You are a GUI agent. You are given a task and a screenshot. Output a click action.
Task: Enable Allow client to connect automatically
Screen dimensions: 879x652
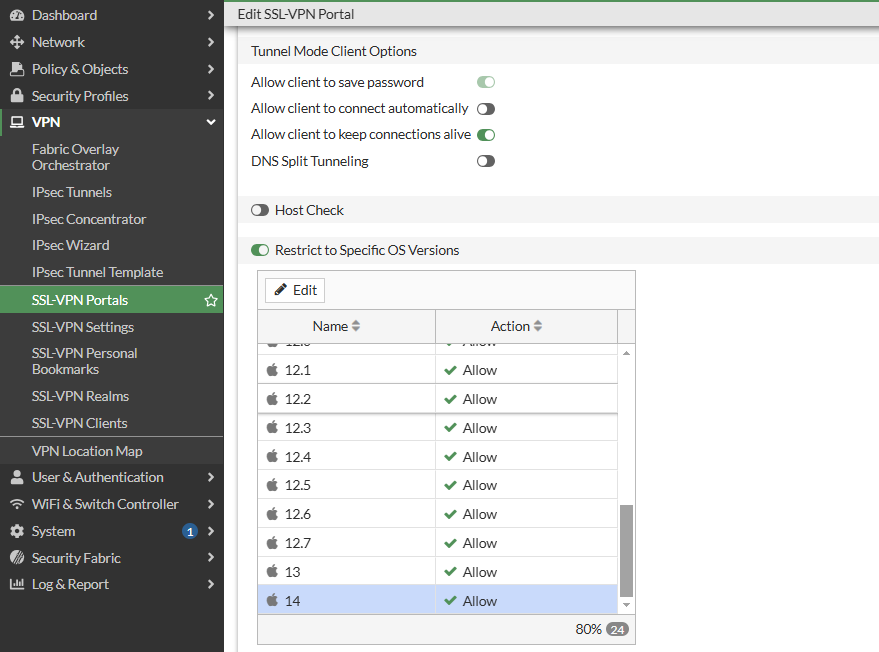(486, 109)
